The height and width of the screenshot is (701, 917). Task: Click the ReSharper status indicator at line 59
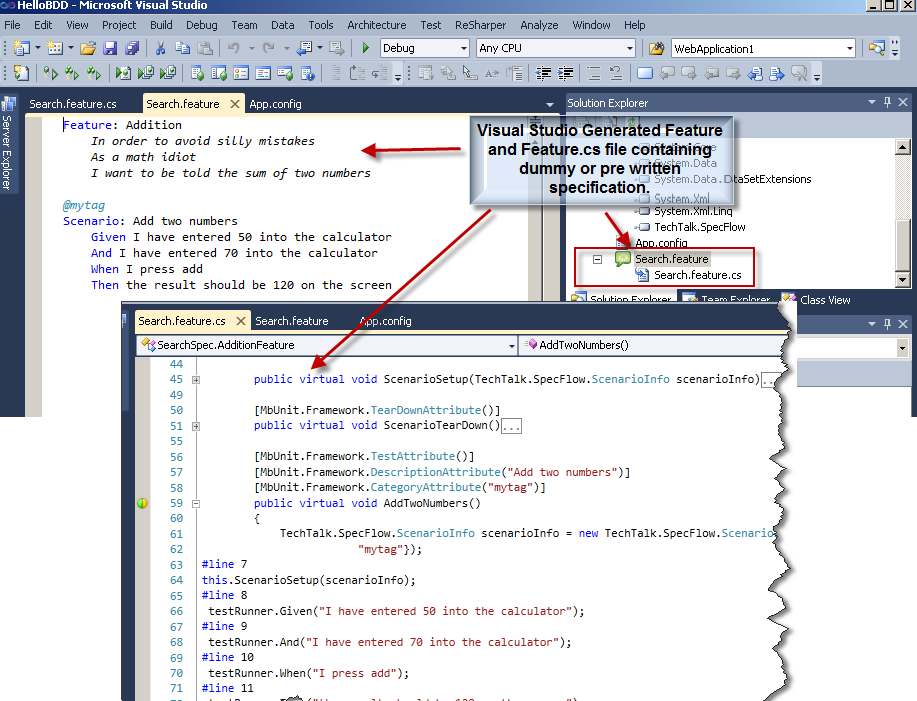(x=142, y=503)
